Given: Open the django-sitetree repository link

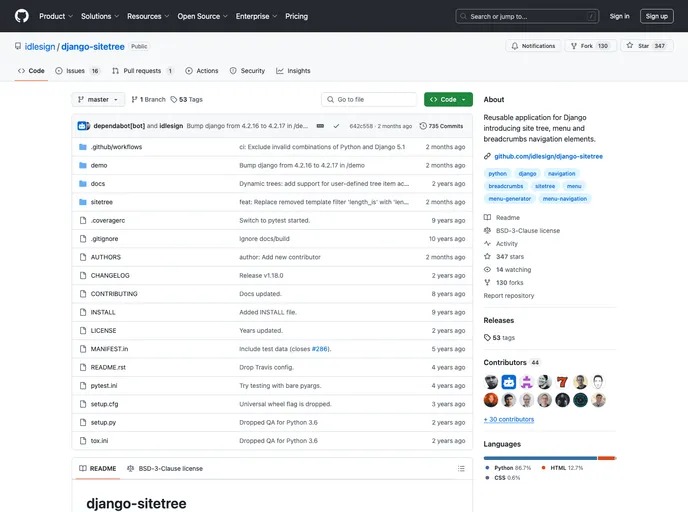Looking at the screenshot, I should click(x=93, y=47).
